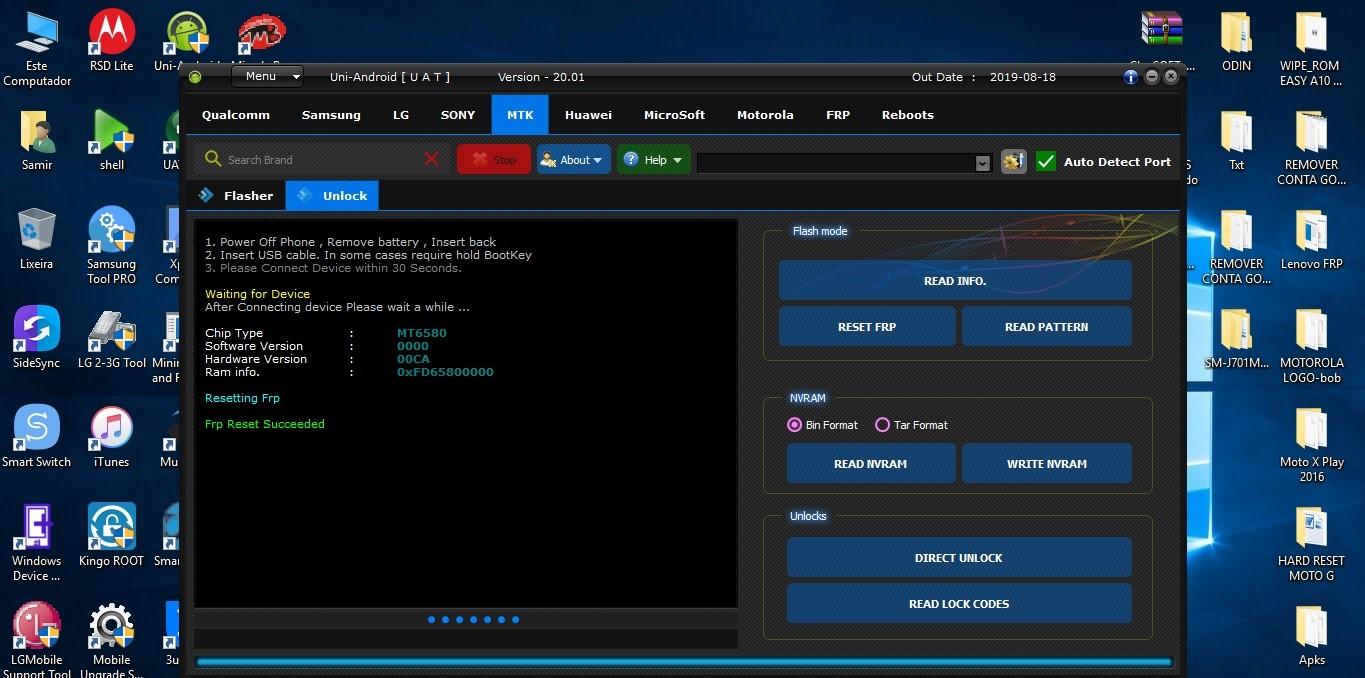1365x678 pixels.
Task: Open the FRP tab
Action: click(838, 115)
